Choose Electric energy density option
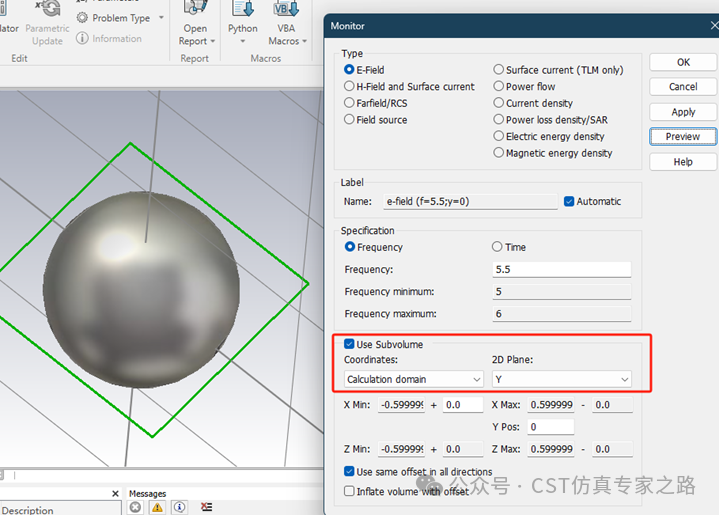719x515 pixels. [x=498, y=136]
